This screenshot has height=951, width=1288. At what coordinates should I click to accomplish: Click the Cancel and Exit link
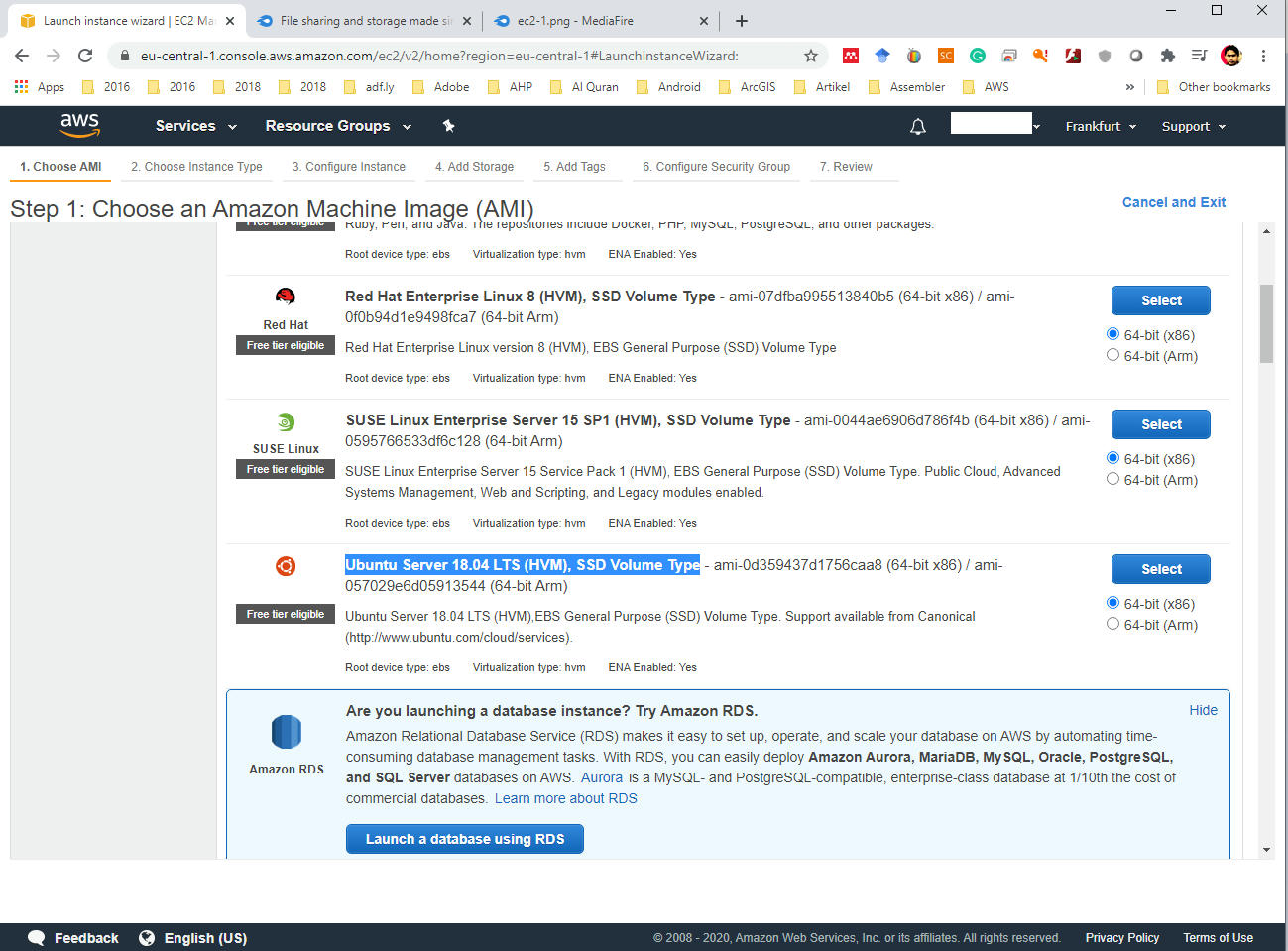[1173, 202]
